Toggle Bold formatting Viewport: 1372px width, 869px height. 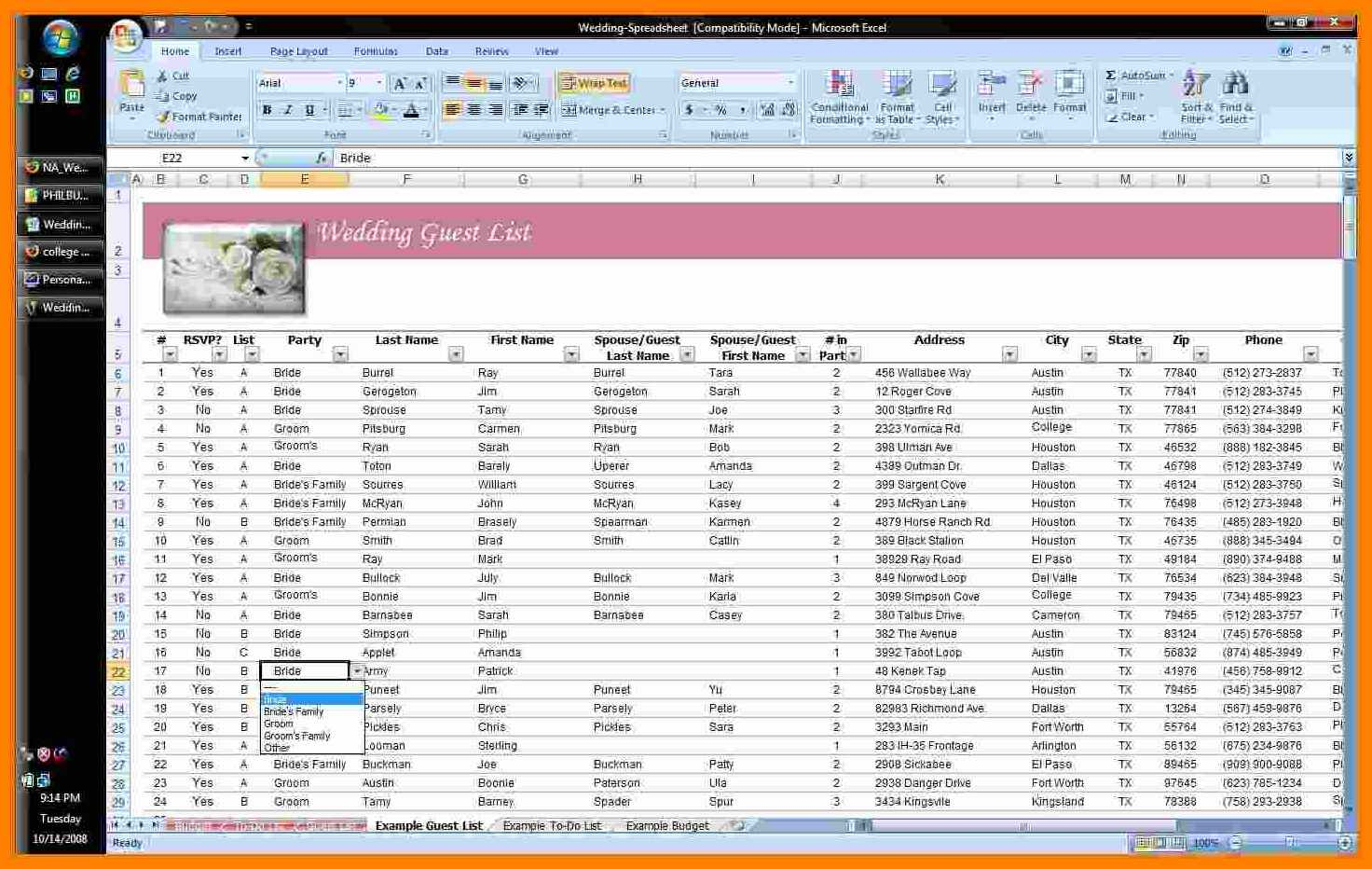[x=268, y=110]
